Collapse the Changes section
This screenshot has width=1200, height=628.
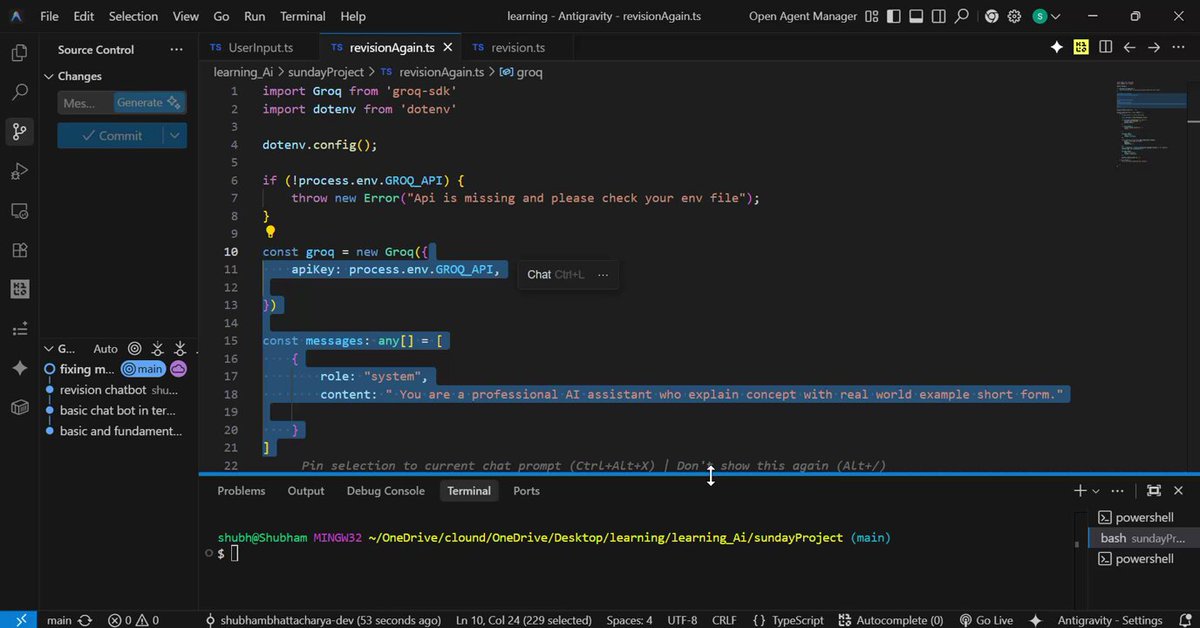coord(79,76)
